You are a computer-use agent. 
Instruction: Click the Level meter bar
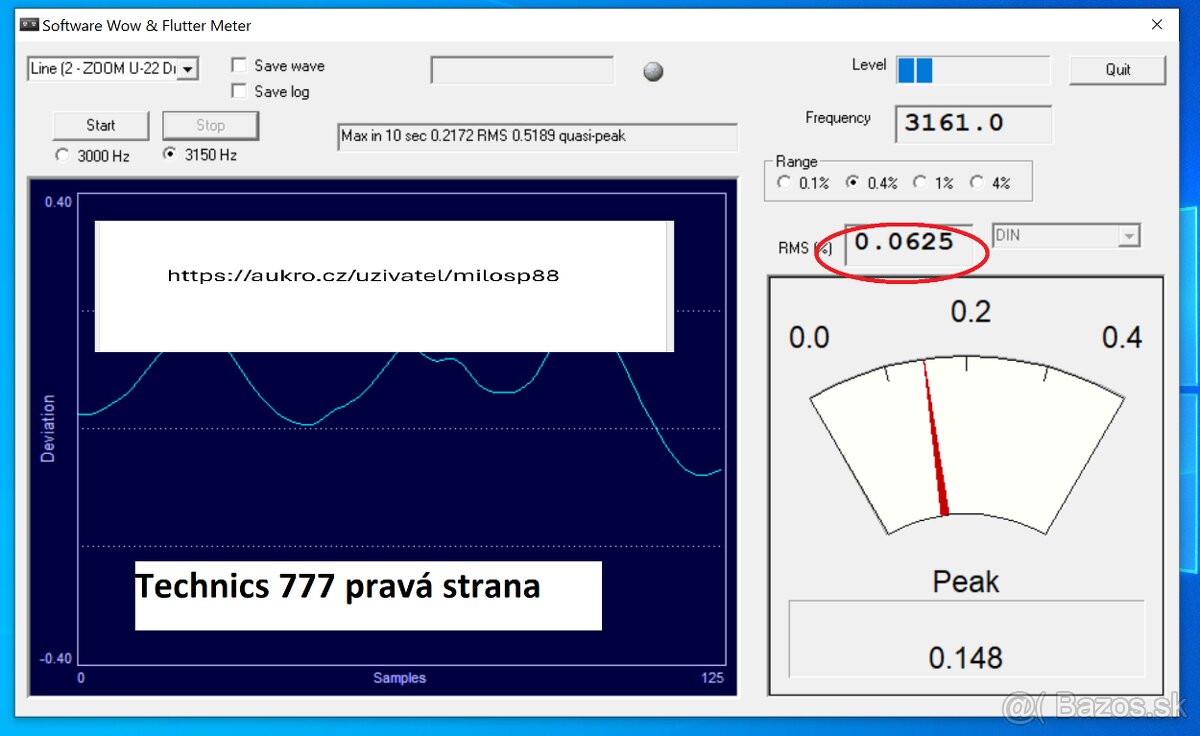pos(972,70)
